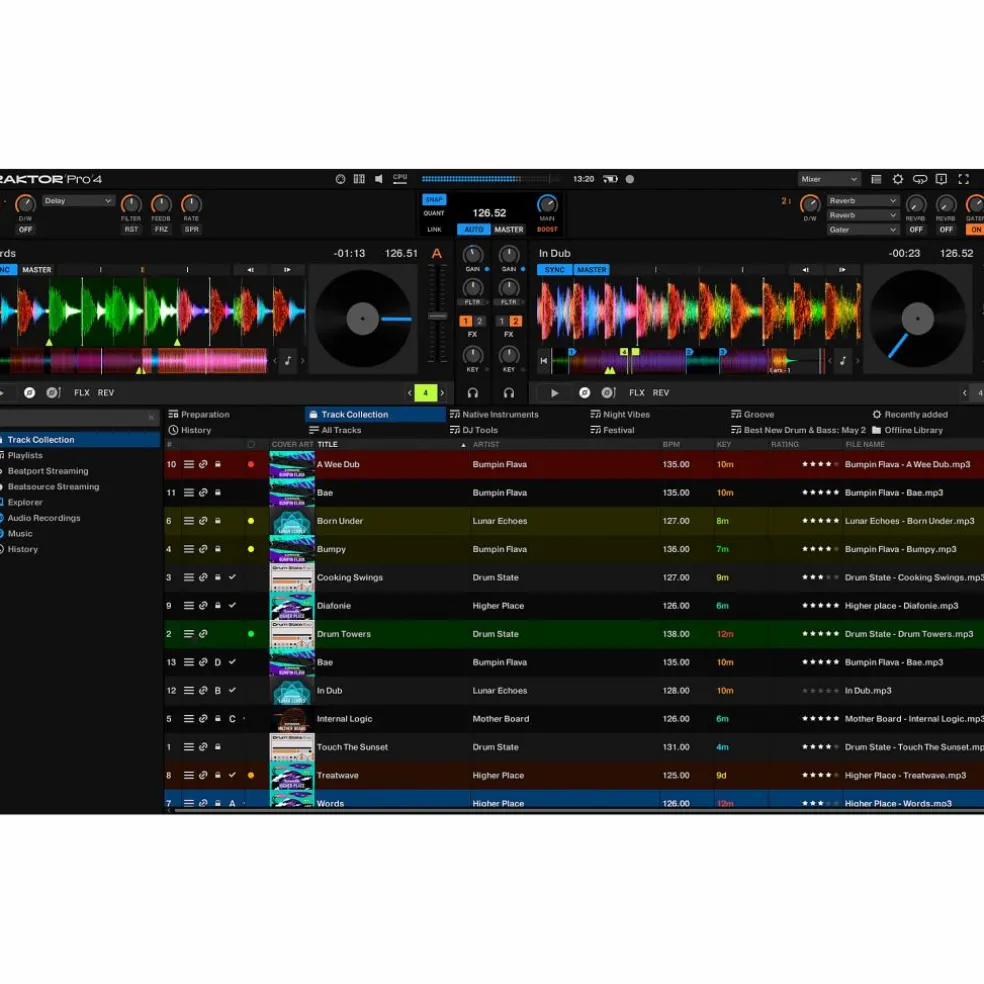Toggle FLX flux mode on In Dub deck
This screenshot has width=984, height=984.
coord(636,393)
